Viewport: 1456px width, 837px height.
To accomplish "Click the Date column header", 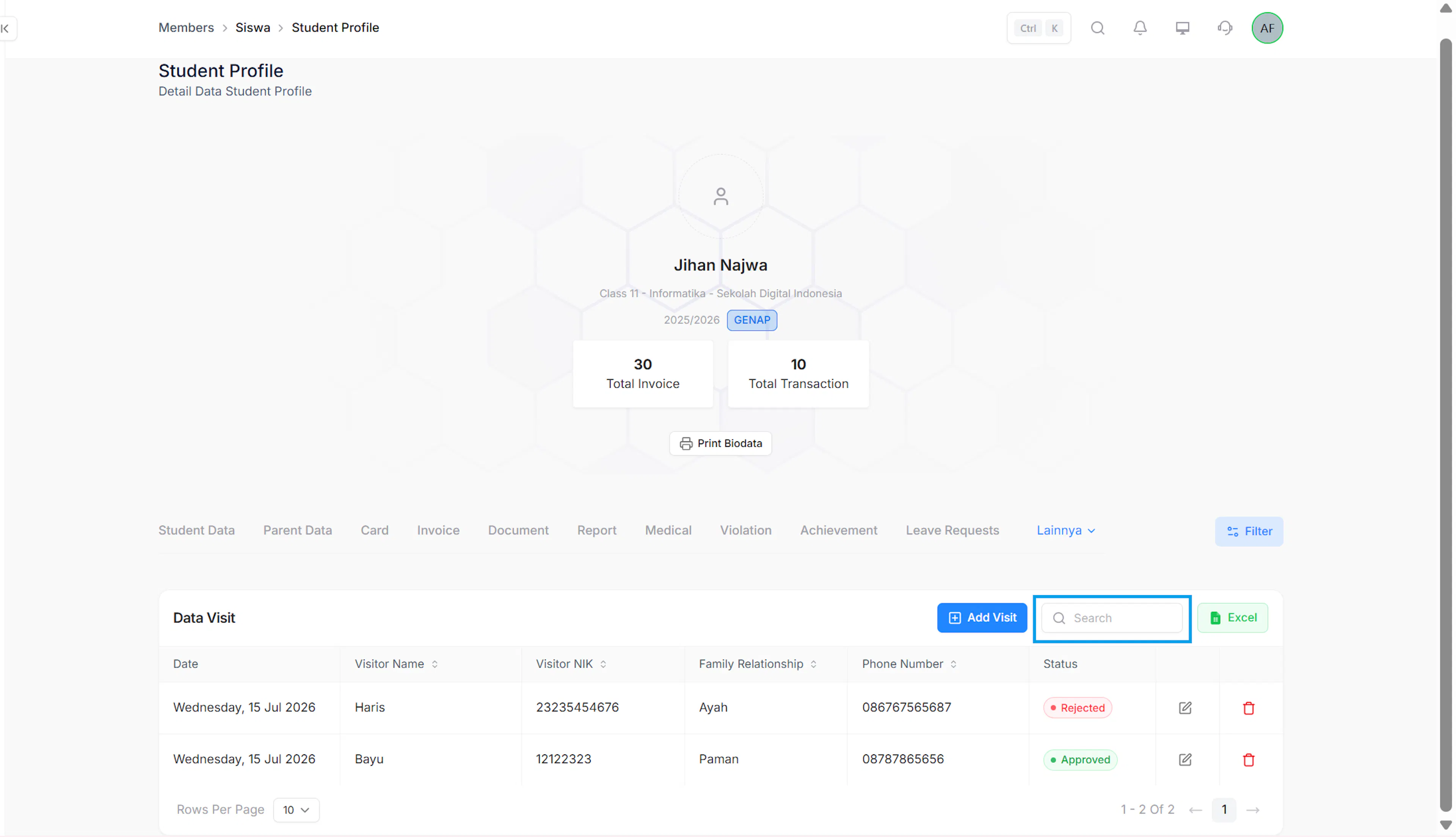I will pos(185,664).
